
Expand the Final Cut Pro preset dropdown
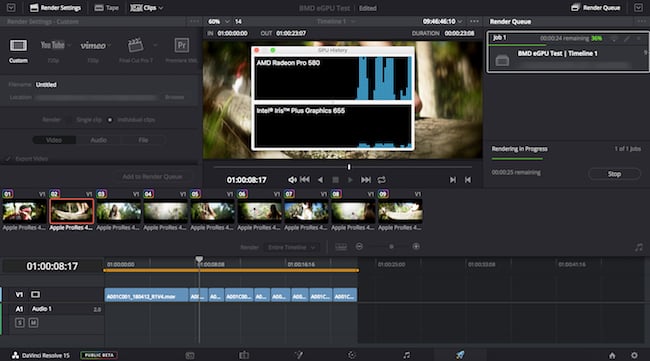pos(155,45)
